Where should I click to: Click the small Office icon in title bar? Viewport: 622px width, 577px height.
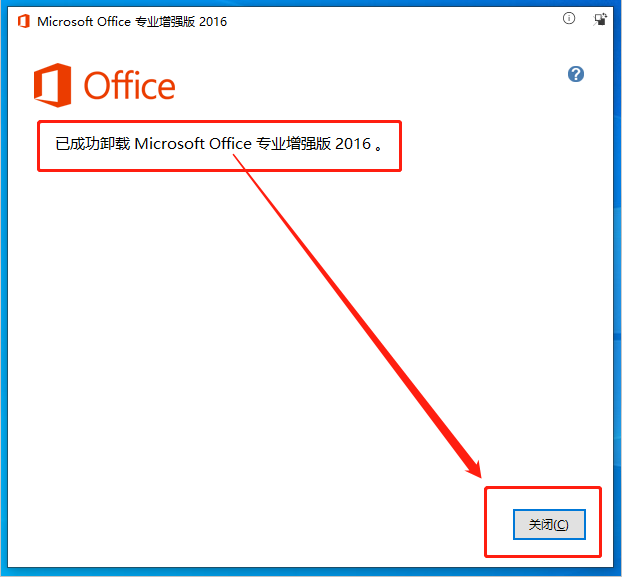24,21
